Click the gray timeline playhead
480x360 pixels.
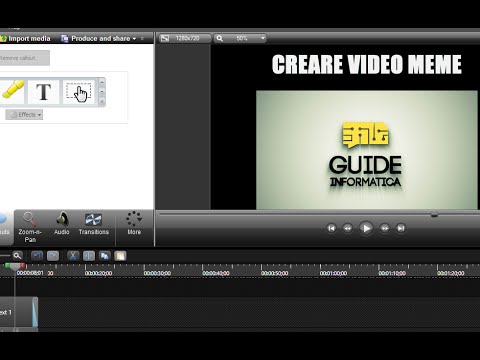15,267
